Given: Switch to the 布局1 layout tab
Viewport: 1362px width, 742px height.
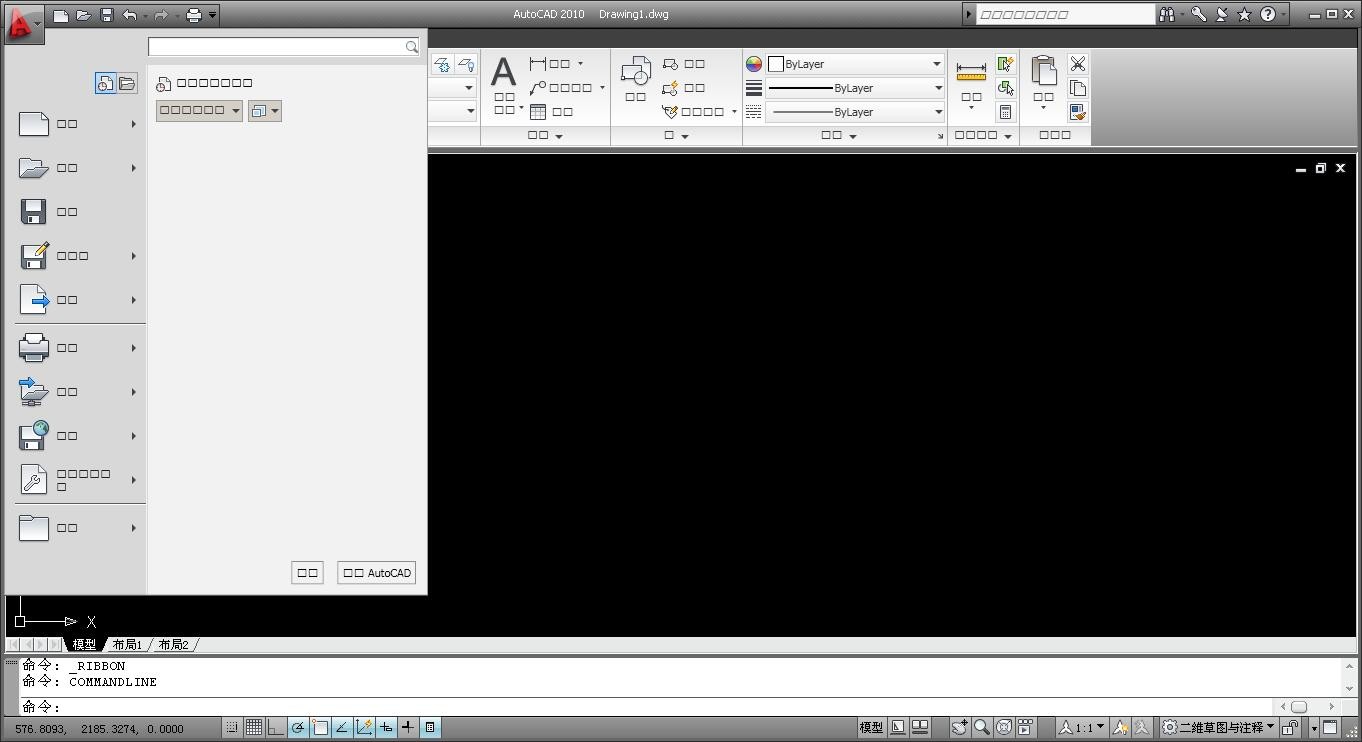Looking at the screenshot, I should [x=127, y=645].
